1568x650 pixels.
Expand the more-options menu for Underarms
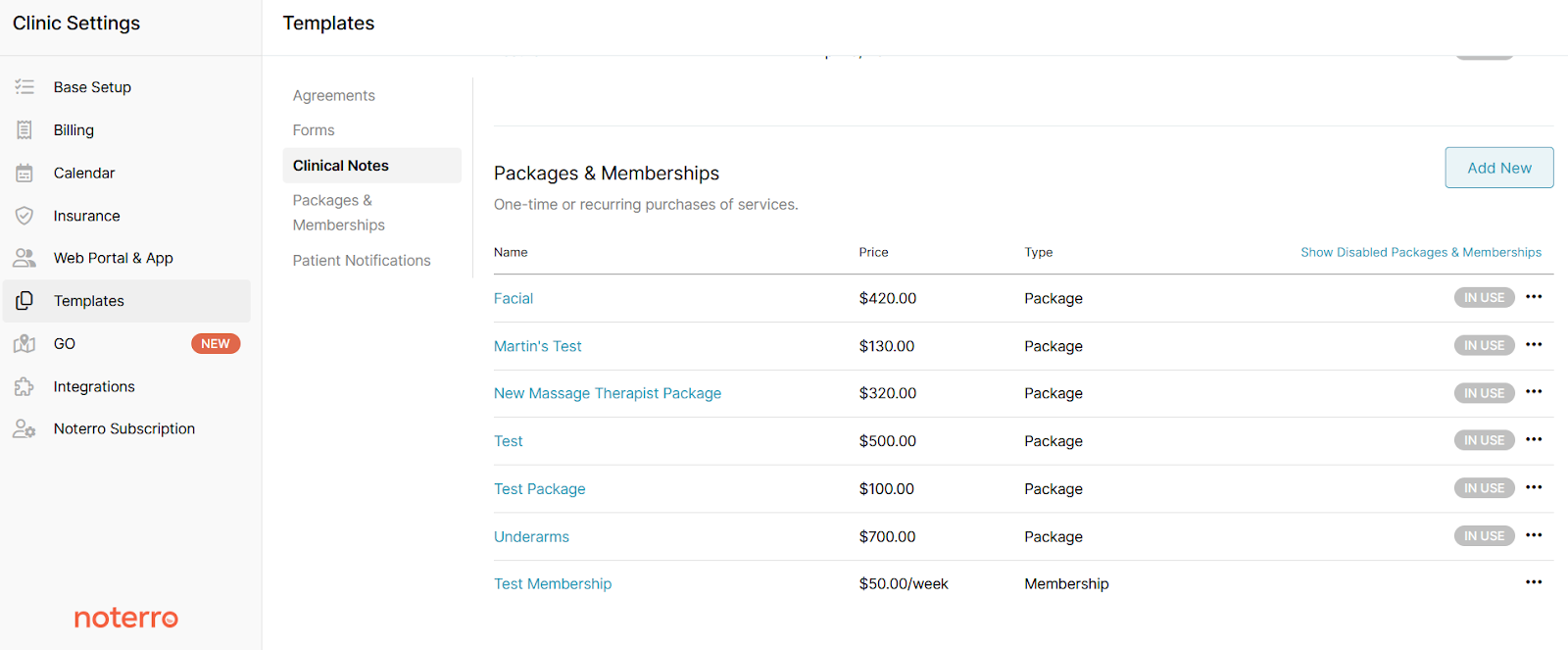tap(1534, 535)
